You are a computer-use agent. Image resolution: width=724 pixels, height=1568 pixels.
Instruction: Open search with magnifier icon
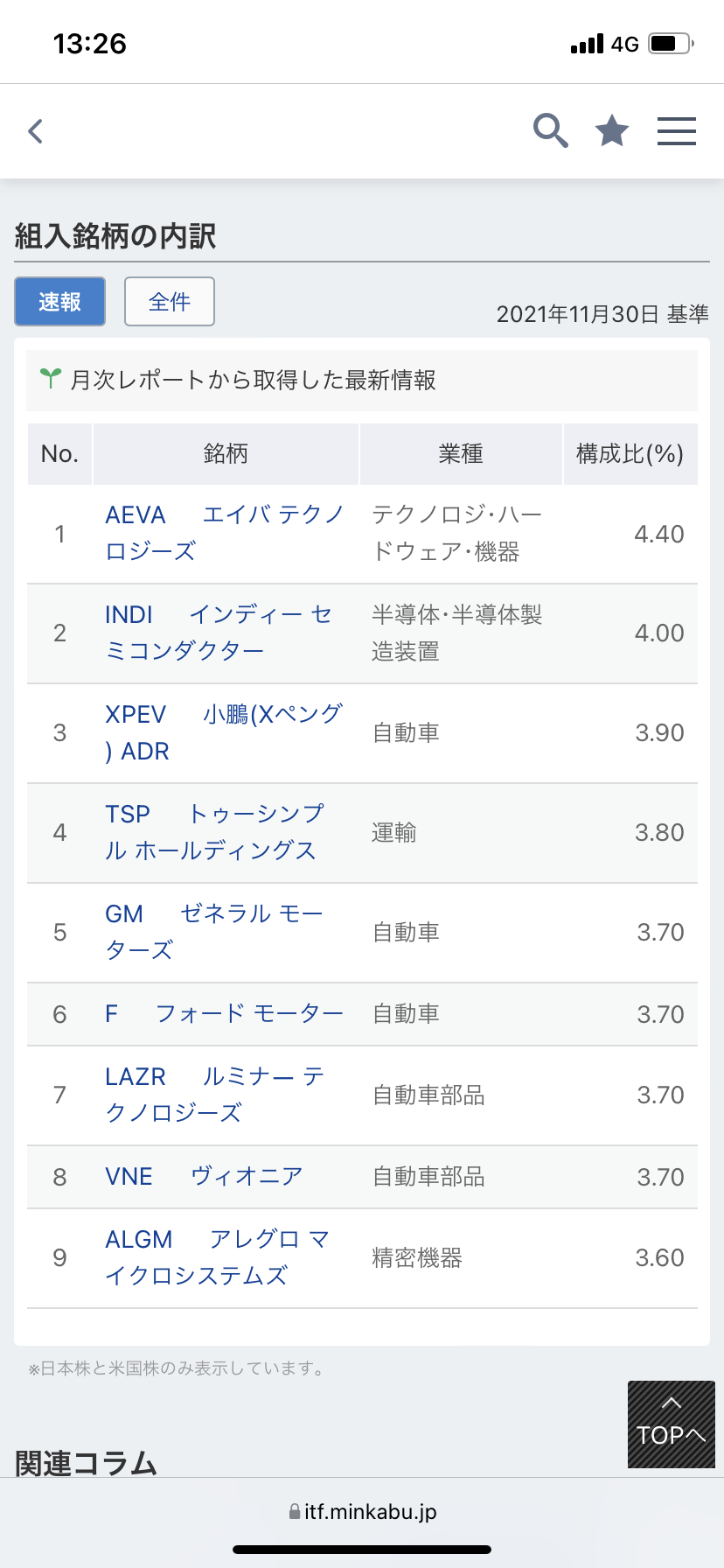coord(551,131)
